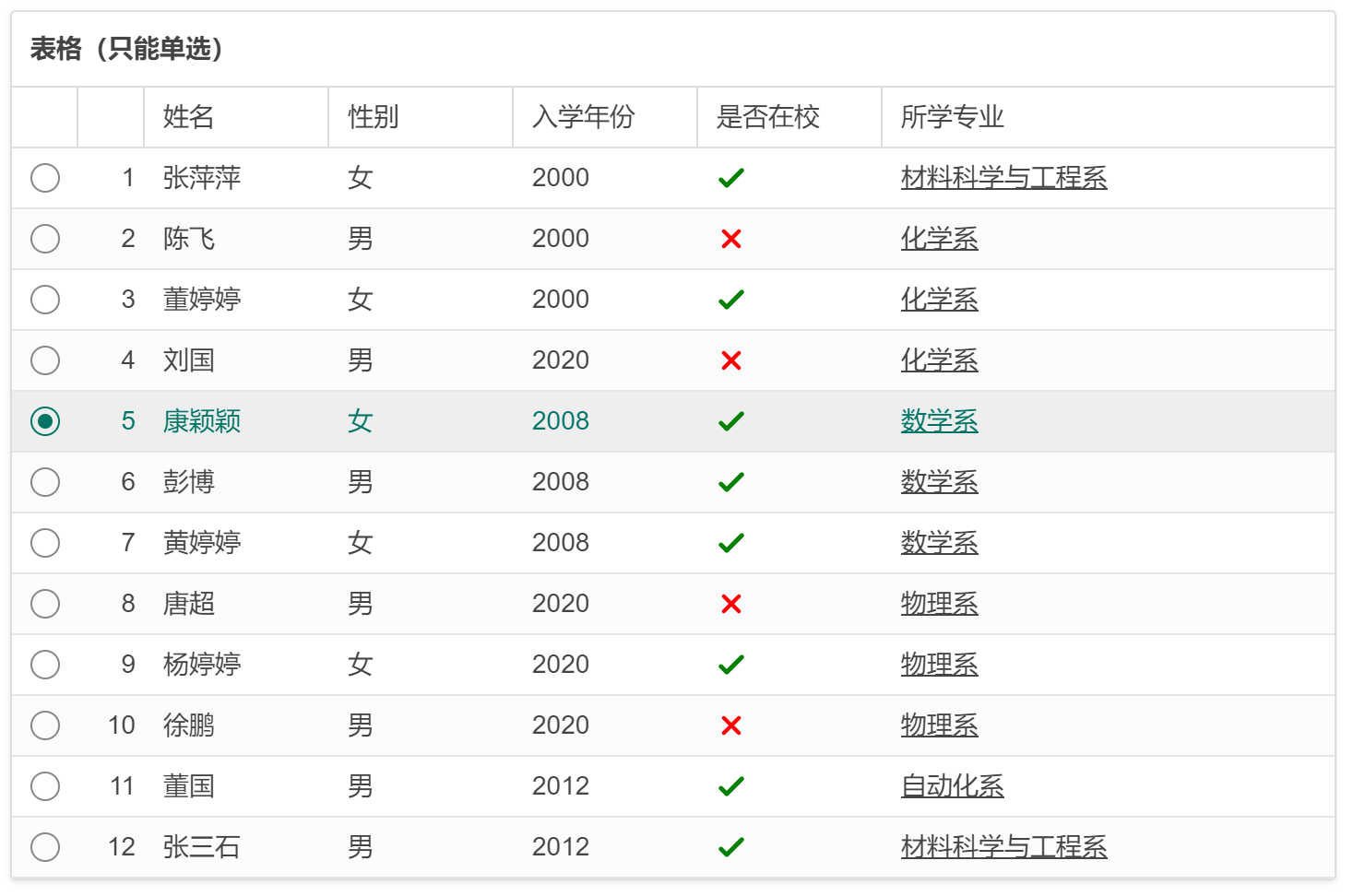This screenshot has width=1353, height=896.
Task: Open 自动化系 link in 董国 row
Action: click(952, 786)
